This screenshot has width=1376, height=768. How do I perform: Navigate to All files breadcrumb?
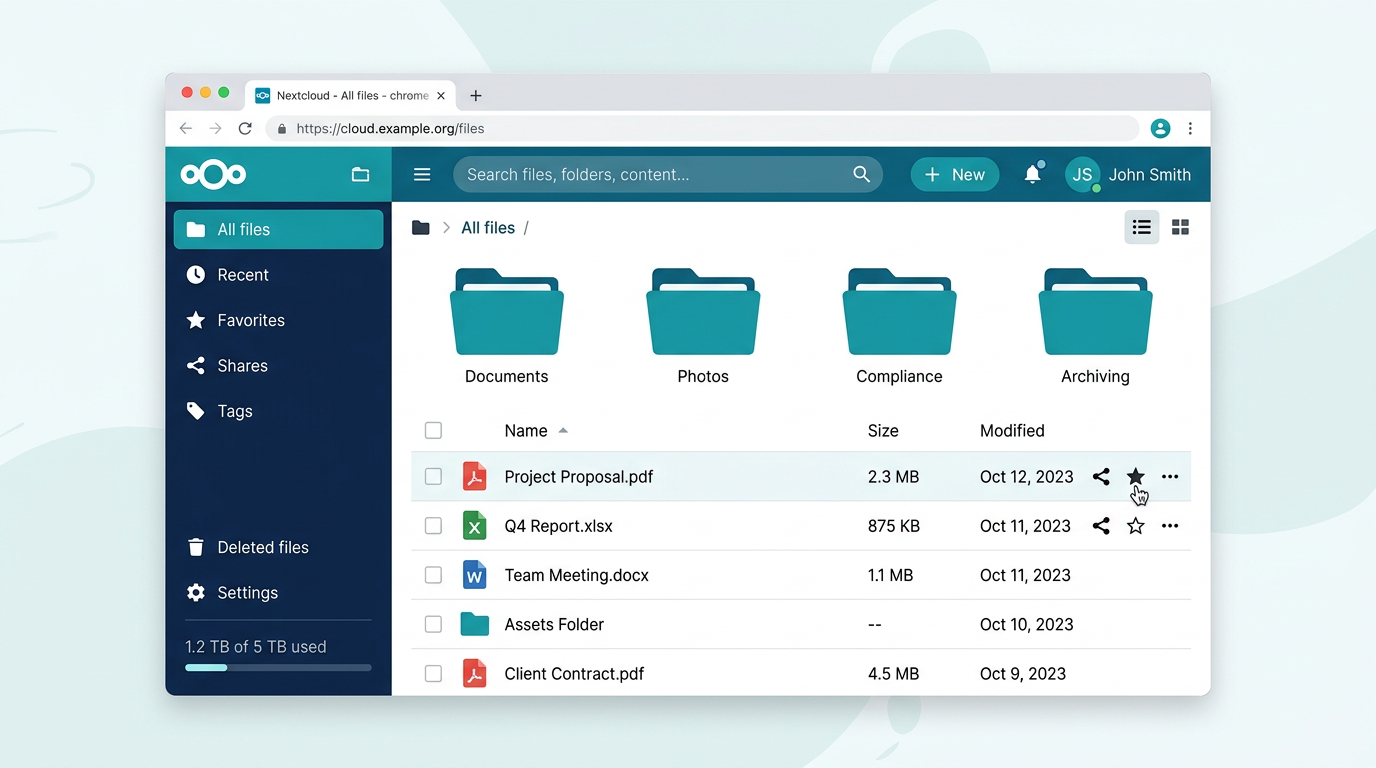488,227
